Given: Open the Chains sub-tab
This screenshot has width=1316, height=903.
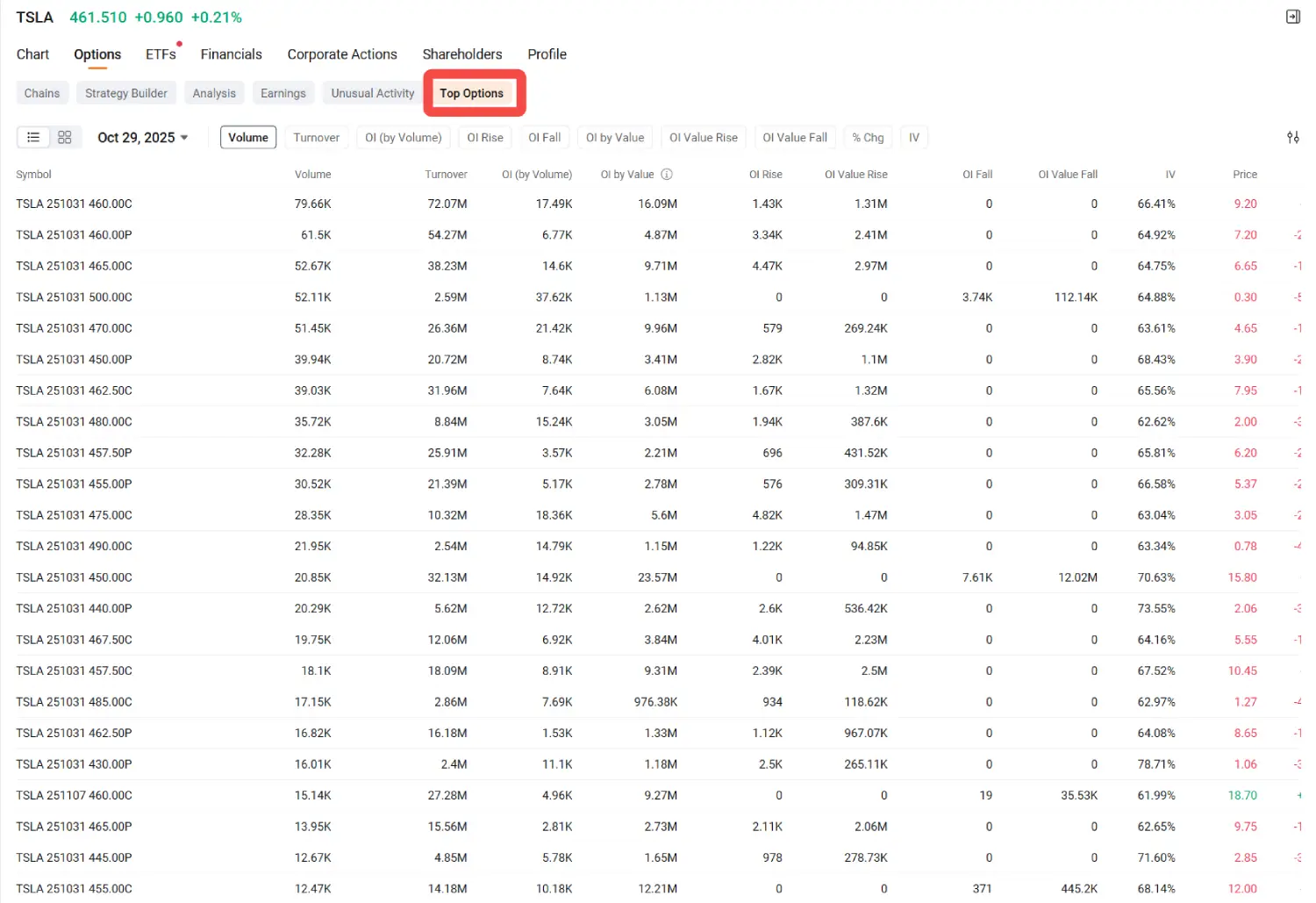Looking at the screenshot, I should pos(42,93).
